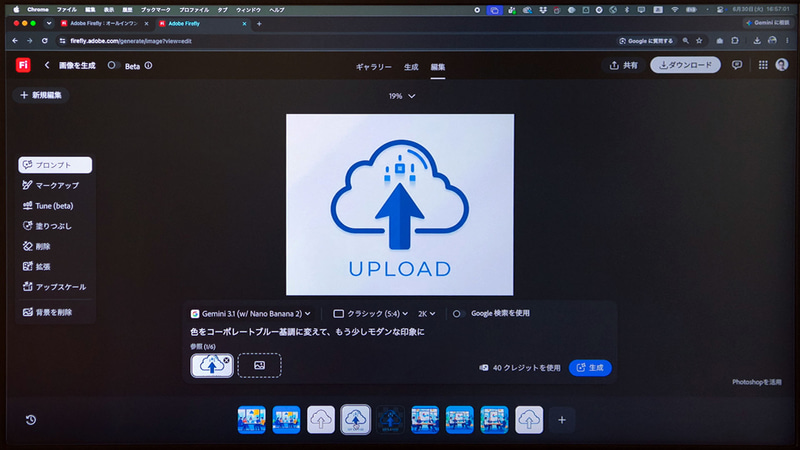Open the feedback chat icon
The image size is (800, 450).
pyautogui.click(x=737, y=65)
